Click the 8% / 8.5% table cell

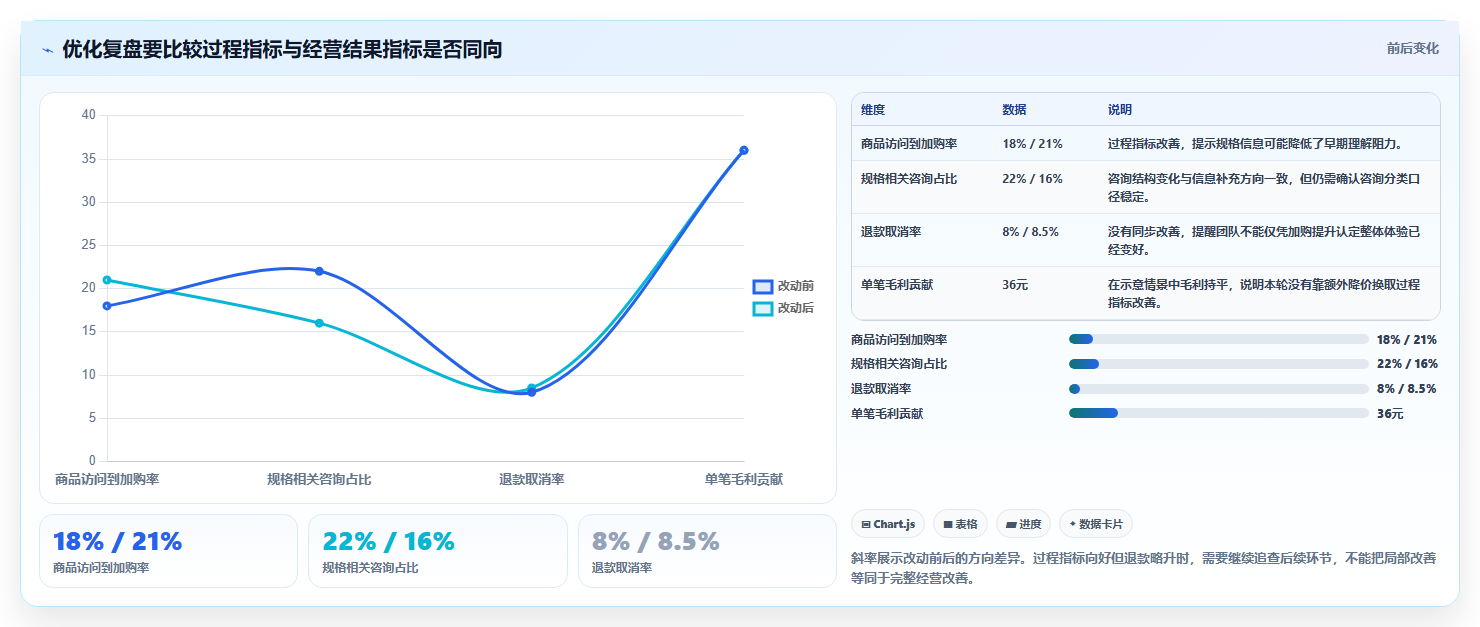point(1030,232)
